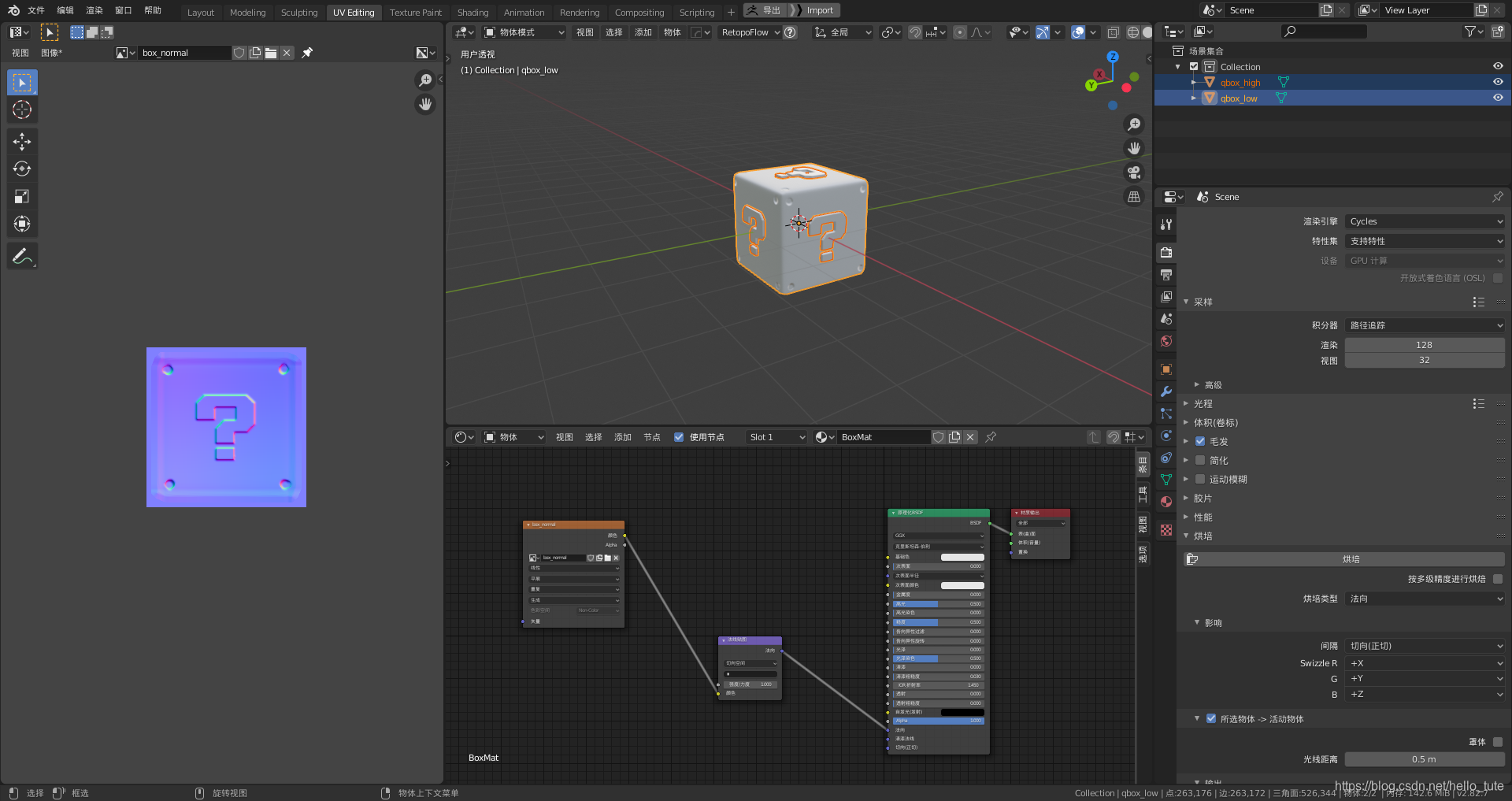Click the 3D viewport zoom magnifier icon

(x=1134, y=124)
